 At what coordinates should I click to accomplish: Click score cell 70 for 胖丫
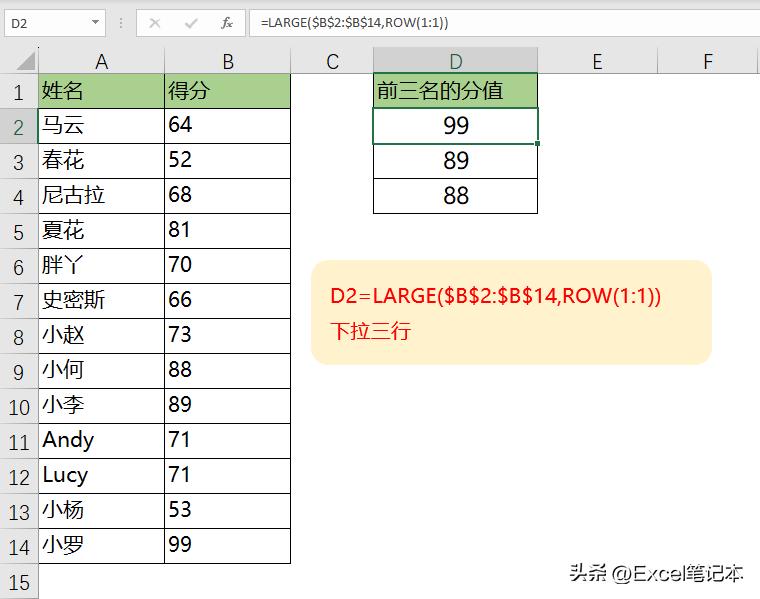(x=227, y=266)
